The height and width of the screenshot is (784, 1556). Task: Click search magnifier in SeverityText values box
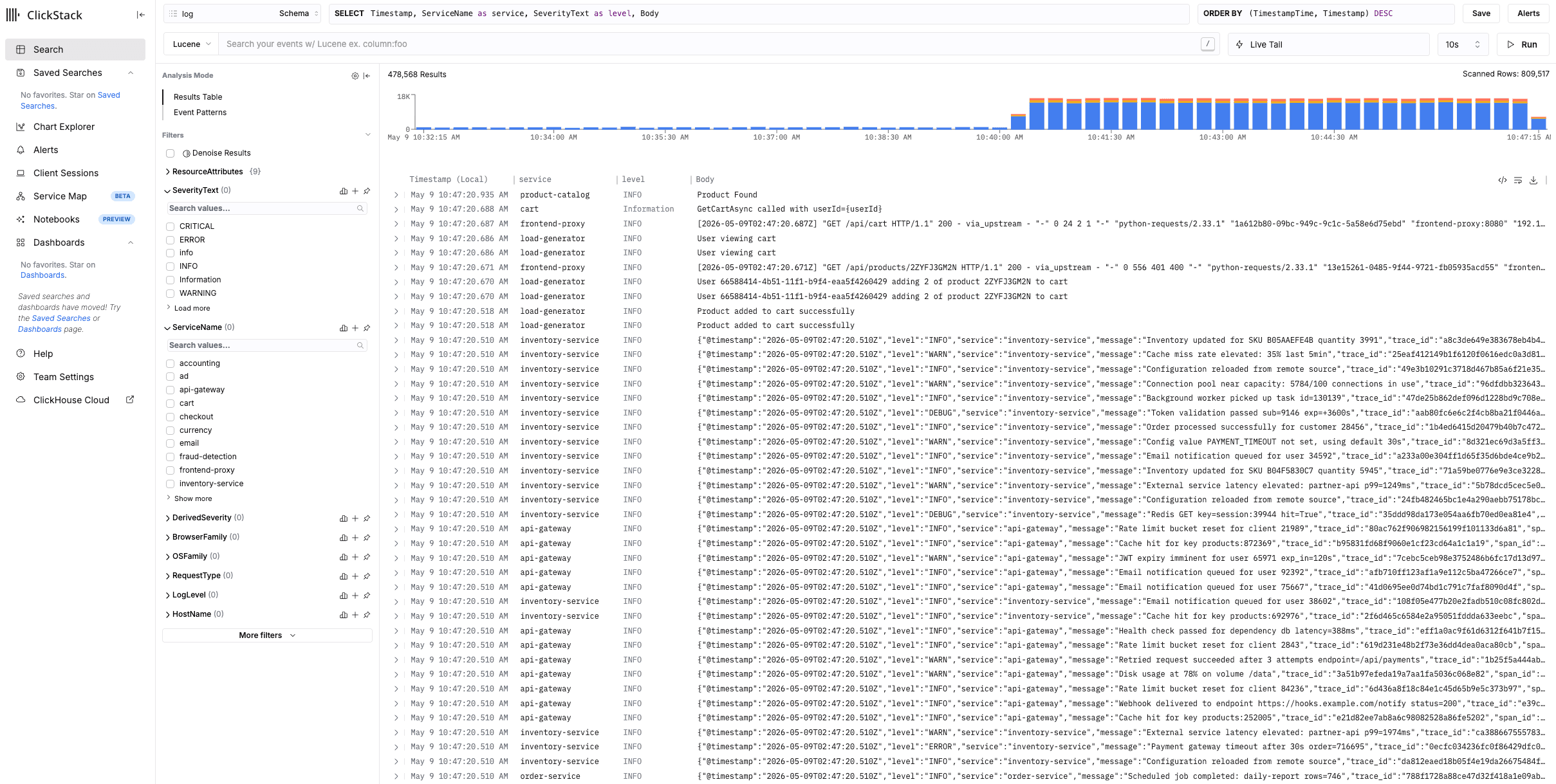(x=360, y=208)
